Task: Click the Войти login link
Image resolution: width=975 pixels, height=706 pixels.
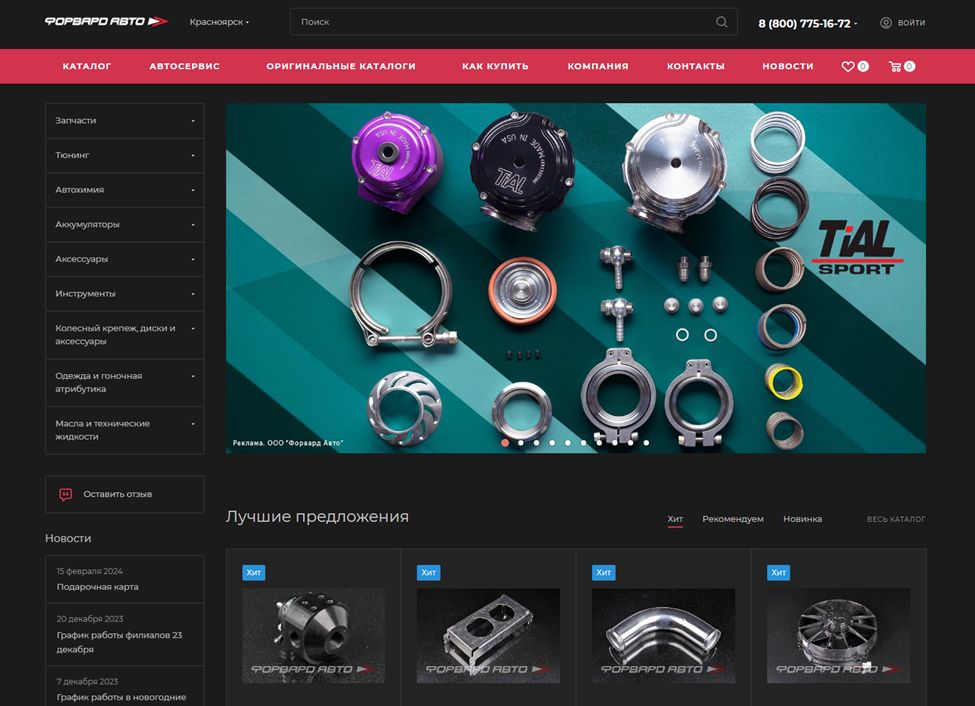Action: click(x=912, y=22)
